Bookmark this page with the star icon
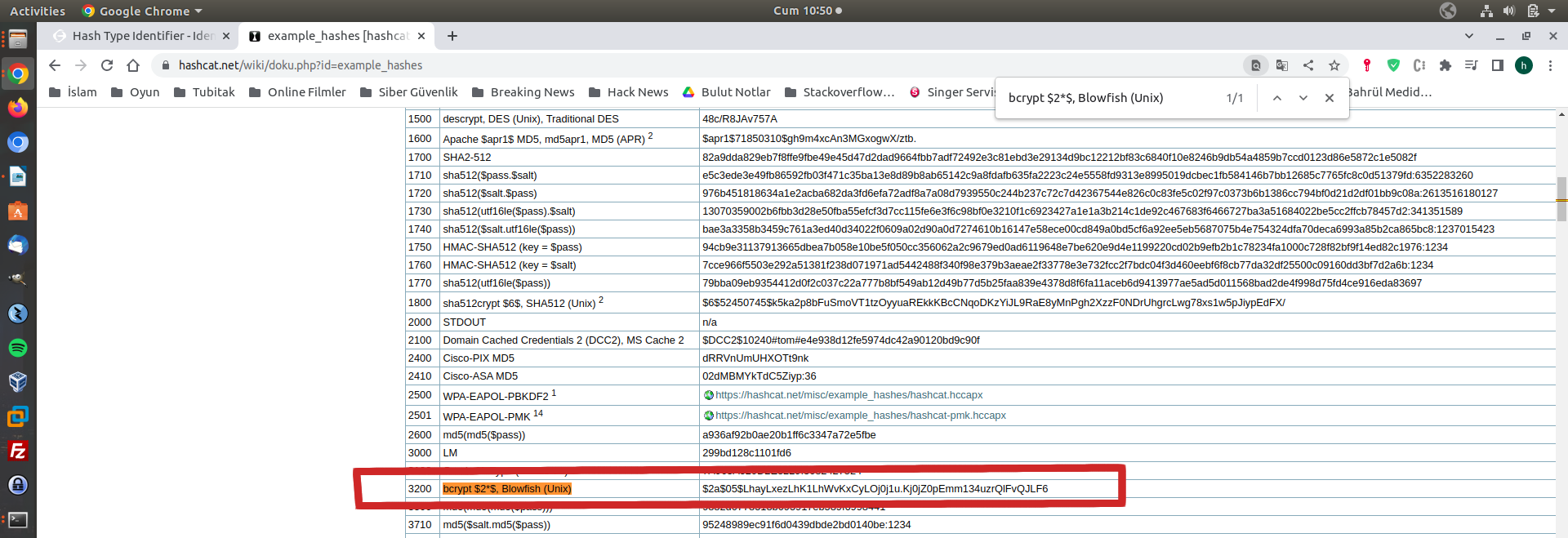1568x538 pixels. (x=1334, y=65)
